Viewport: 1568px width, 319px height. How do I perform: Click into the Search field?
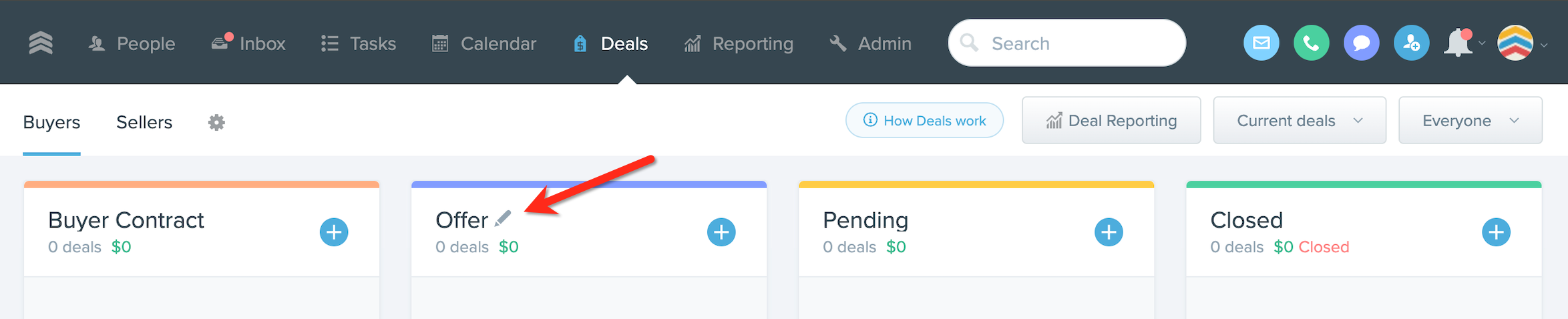[1066, 43]
